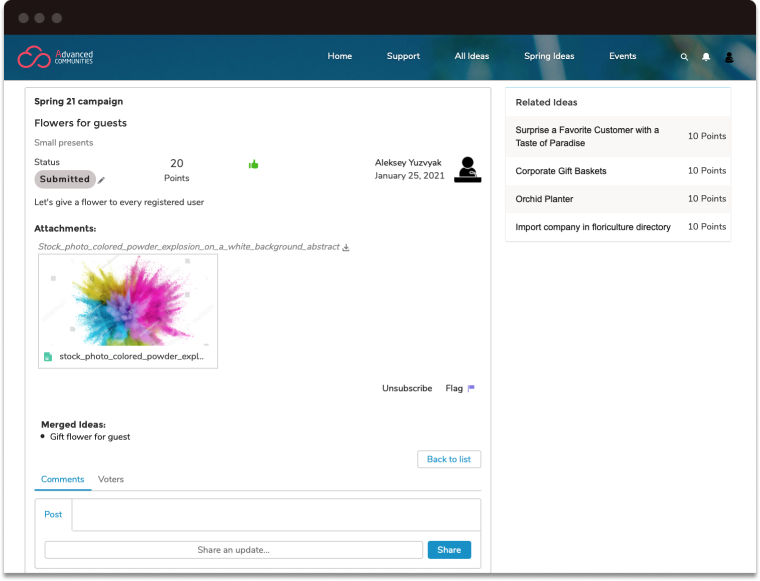Open merged idea Gift flower for guest
The height and width of the screenshot is (581, 760).
[x=90, y=437]
